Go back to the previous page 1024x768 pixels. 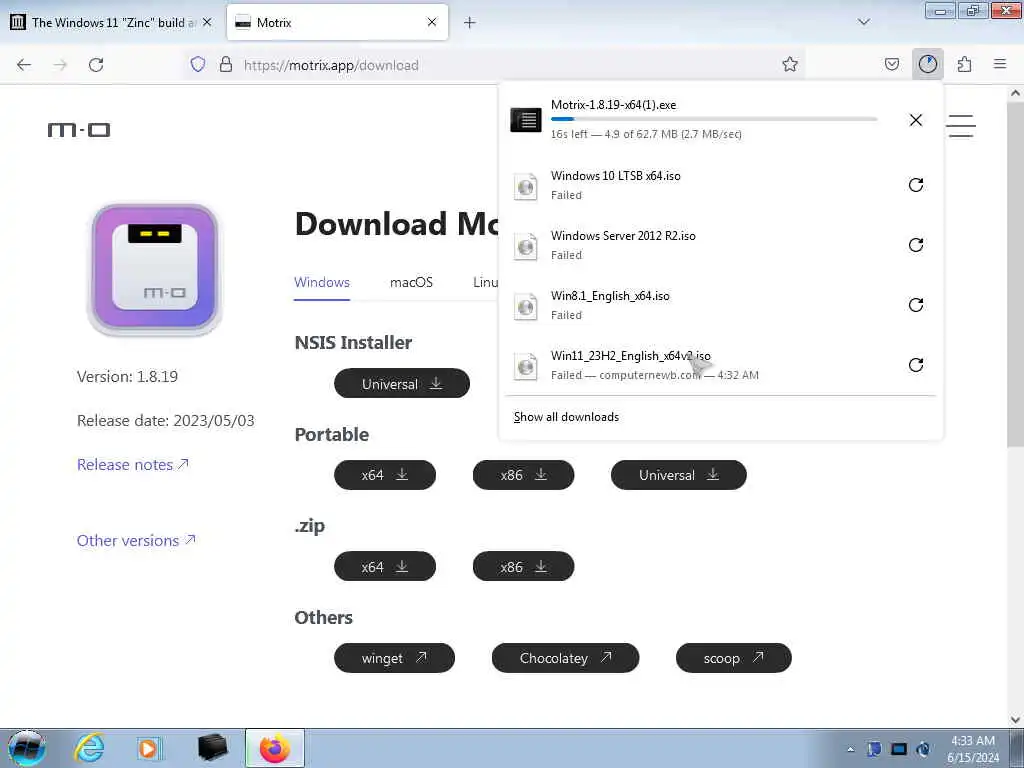[x=24, y=65]
